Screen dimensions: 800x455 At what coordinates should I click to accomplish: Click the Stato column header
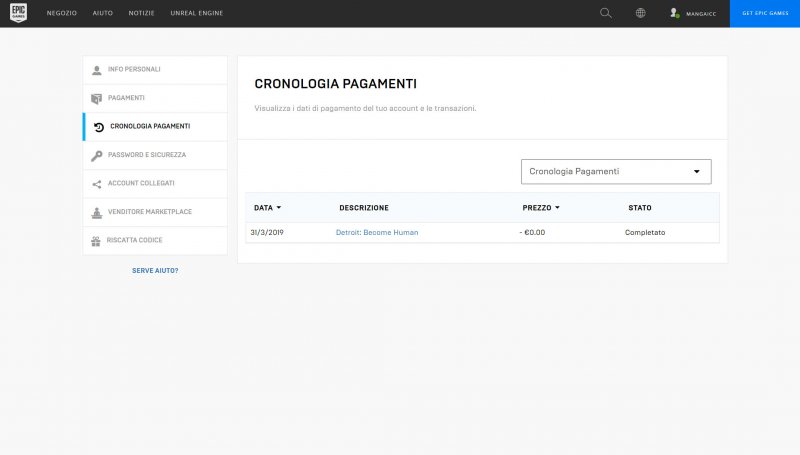click(640, 208)
